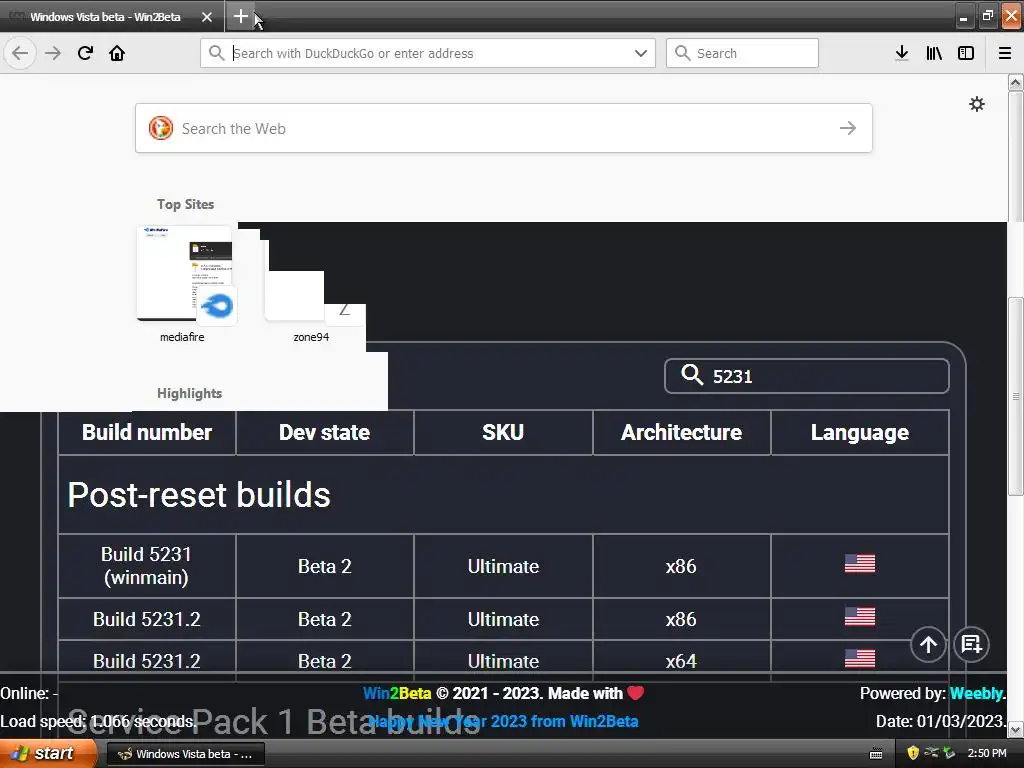Open the Windows Start menu
The width and height of the screenshot is (1024, 768).
(x=46, y=754)
